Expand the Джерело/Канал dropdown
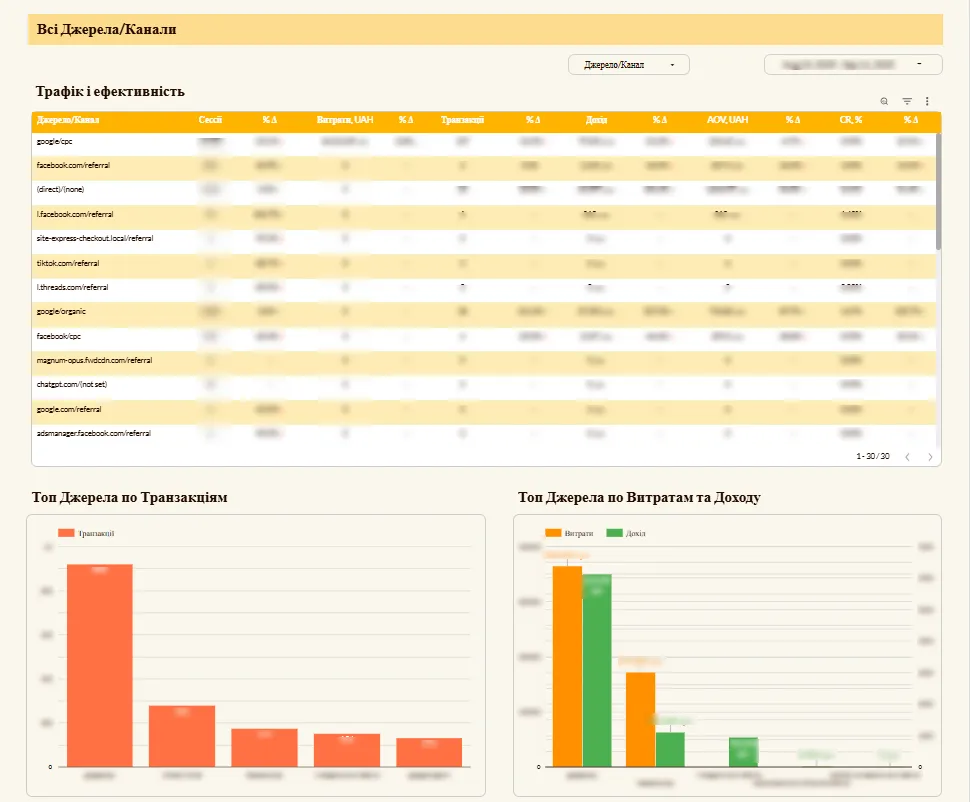Image resolution: width=970 pixels, height=802 pixels. pos(629,65)
